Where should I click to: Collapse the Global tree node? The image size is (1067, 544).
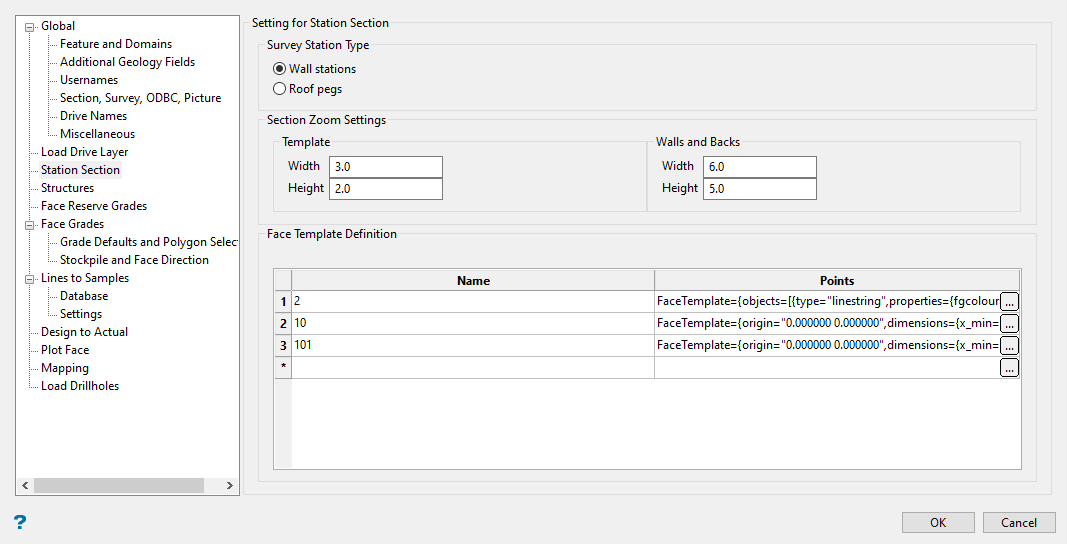(x=29, y=26)
